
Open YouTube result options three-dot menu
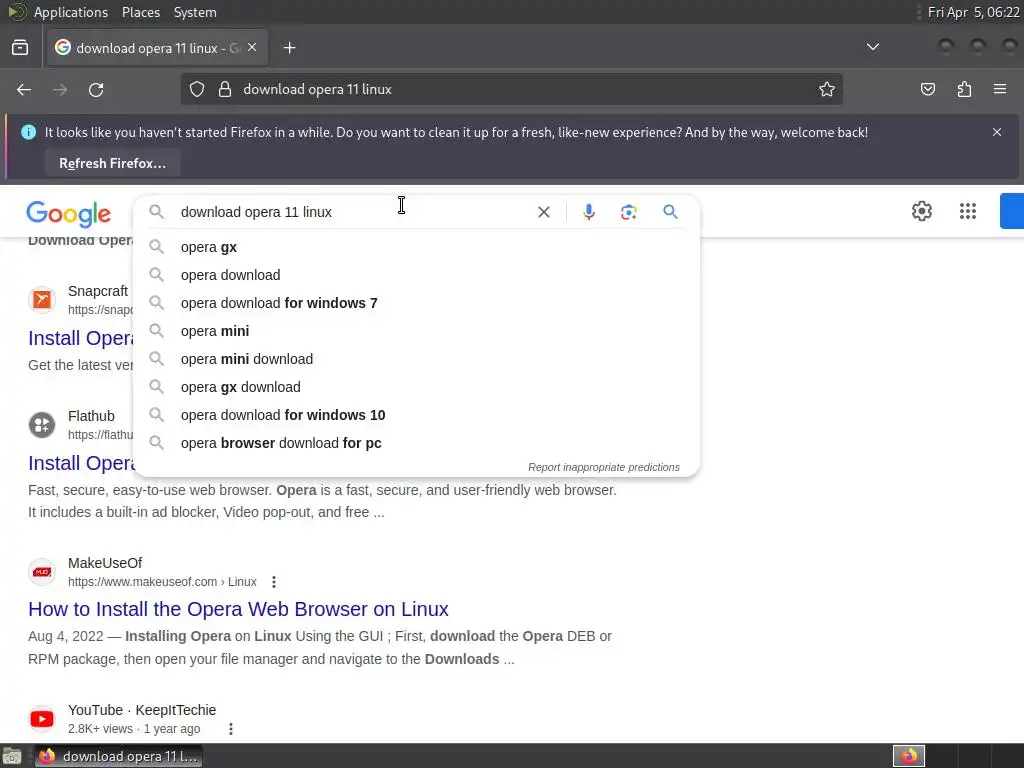pos(231,729)
